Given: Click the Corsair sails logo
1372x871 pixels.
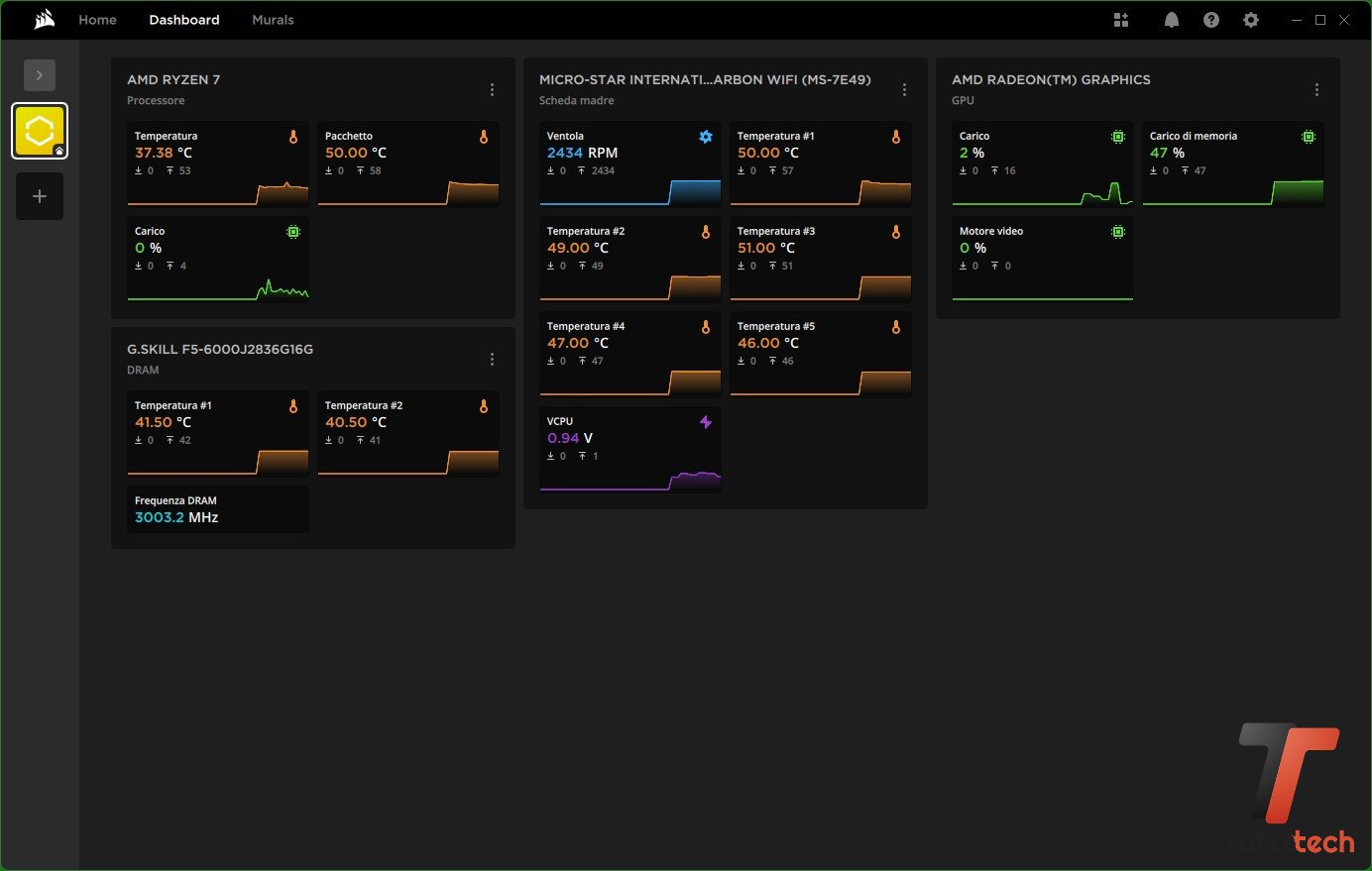Looking at the screenshot, I should [44, 20].
